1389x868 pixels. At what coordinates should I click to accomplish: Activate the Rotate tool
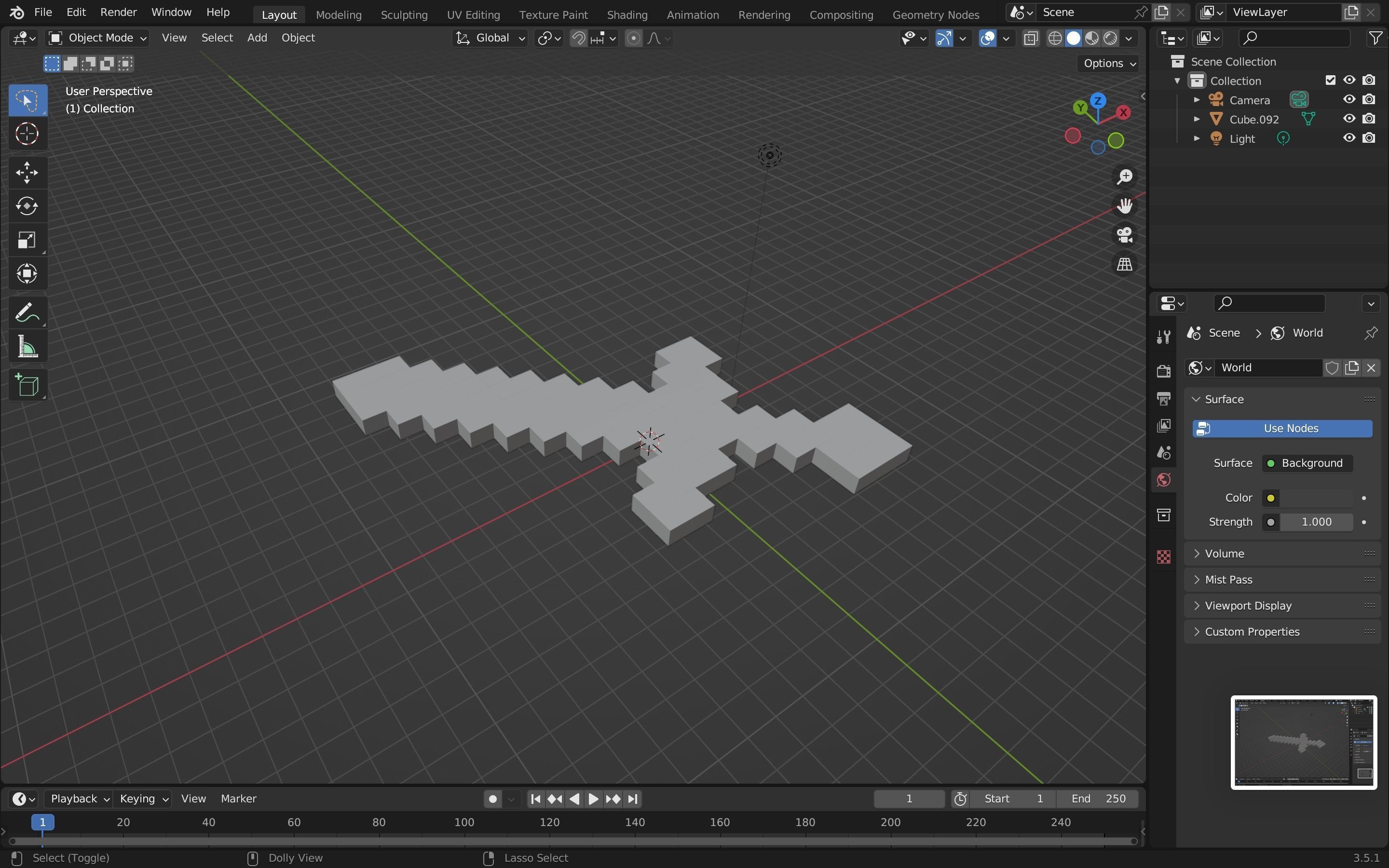(27, 206)
